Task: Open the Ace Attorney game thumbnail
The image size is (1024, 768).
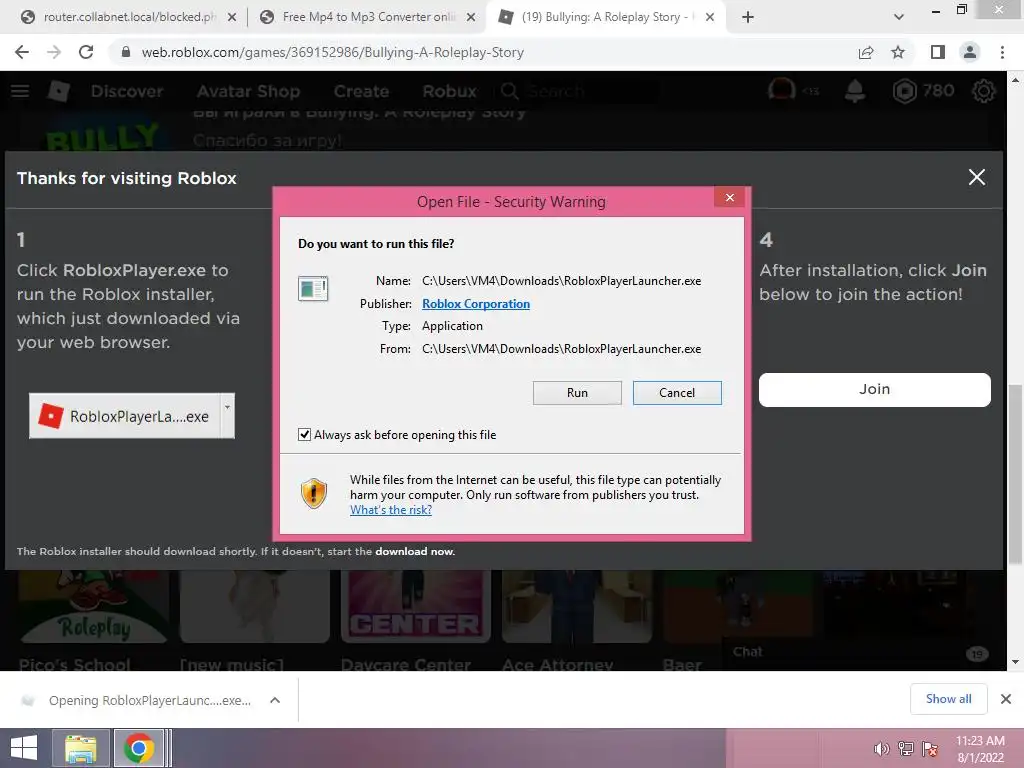Action: (x=577, y=606)
